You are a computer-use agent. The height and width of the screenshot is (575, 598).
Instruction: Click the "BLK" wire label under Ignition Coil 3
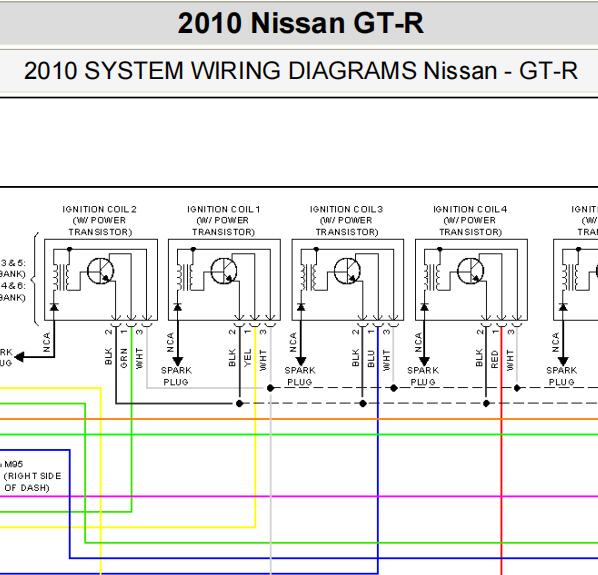click(x=355, y=358)
